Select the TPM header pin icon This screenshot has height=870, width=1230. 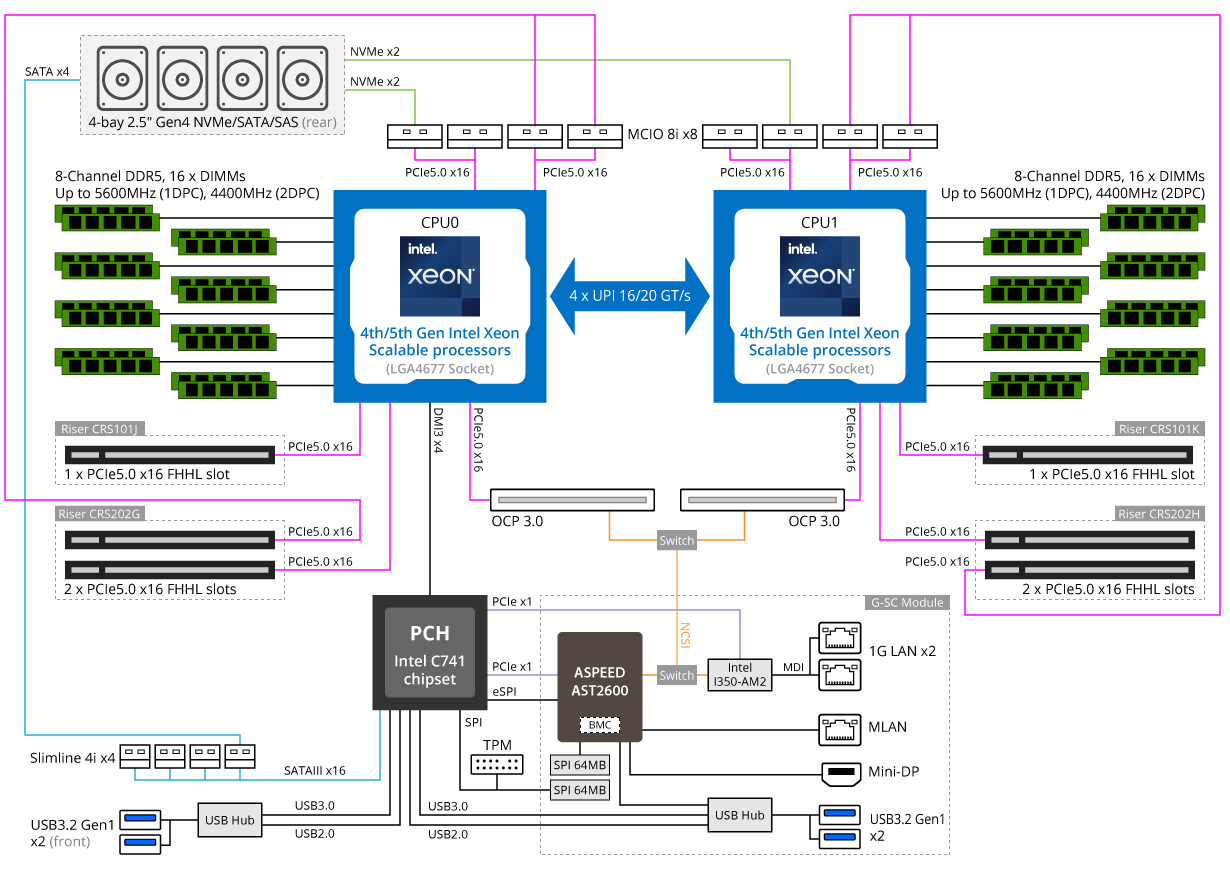(495, 764)
